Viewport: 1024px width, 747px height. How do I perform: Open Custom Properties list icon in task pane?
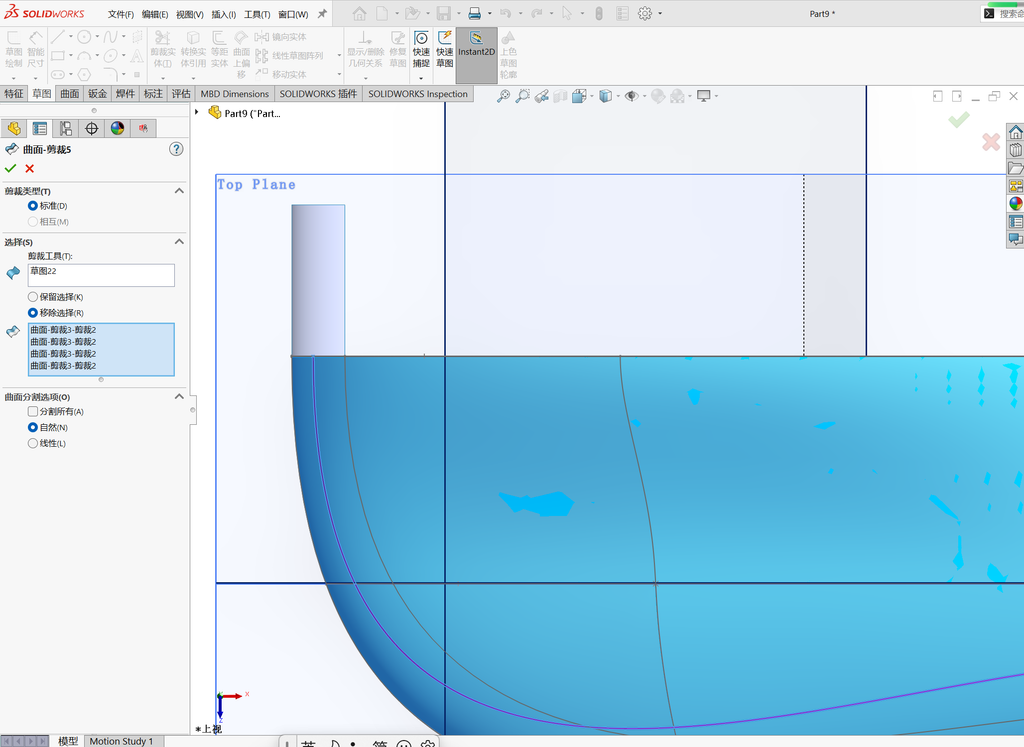point(1016,221)
